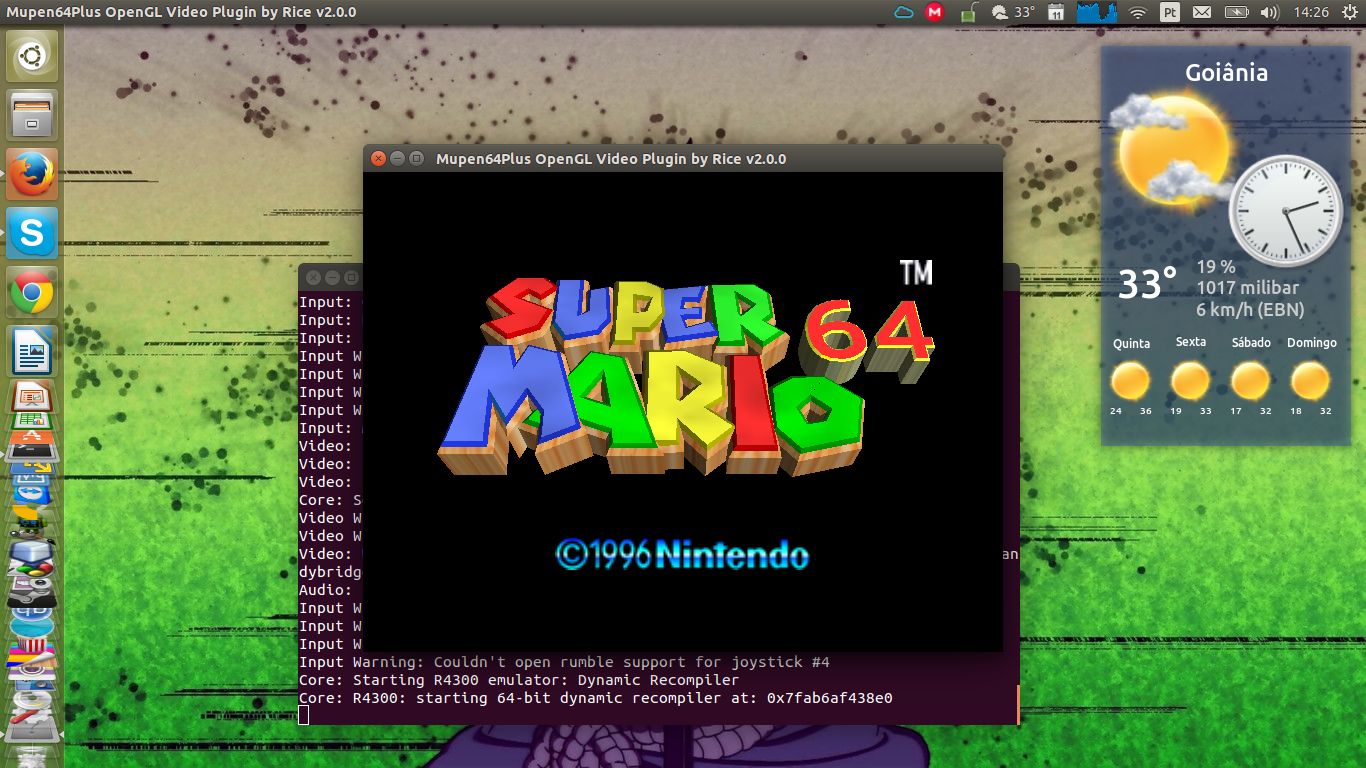Image resolution: width=1366 pixels, height=768 pixels.
Task: Open the Wi-Fi network indicator
Action: pyautogui.click(x=1137, y=12)
